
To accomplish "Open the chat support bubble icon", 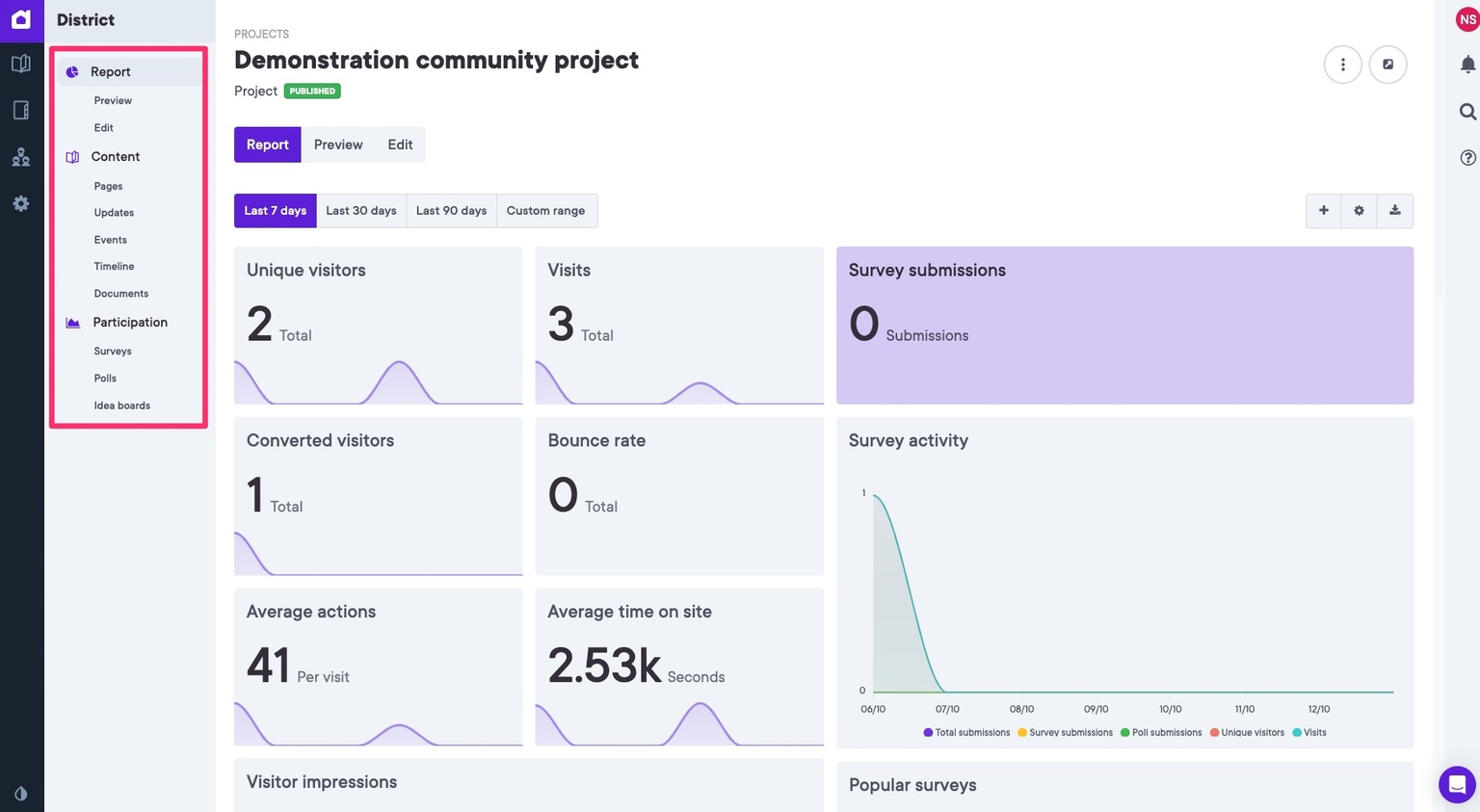I will [1457, 784].
